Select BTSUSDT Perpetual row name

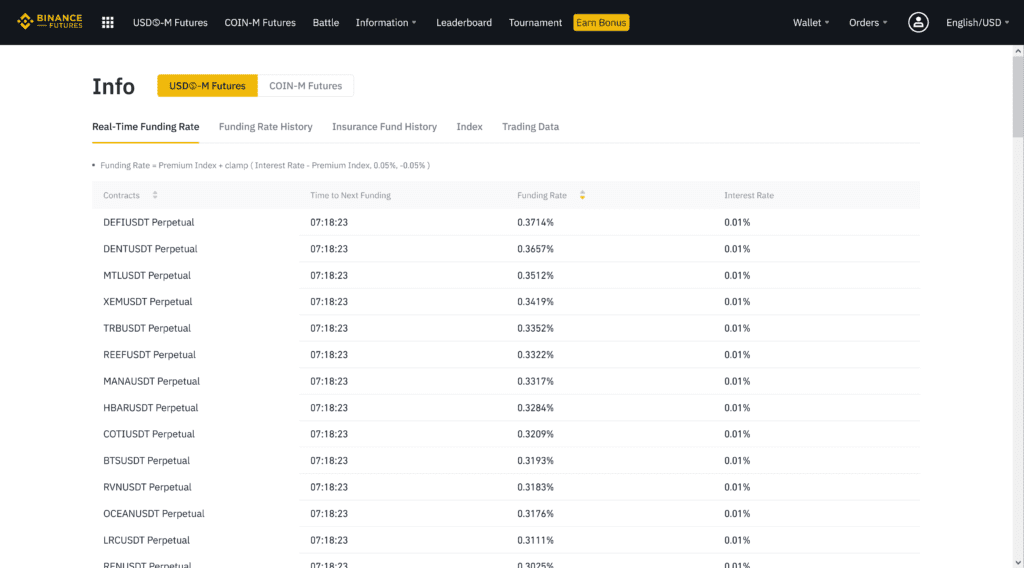pos(146,460)
